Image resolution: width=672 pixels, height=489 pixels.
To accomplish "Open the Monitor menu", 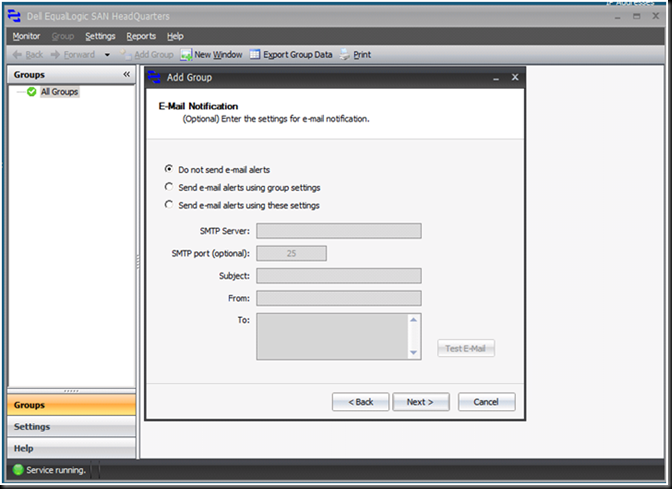I will tap(26, 36).
